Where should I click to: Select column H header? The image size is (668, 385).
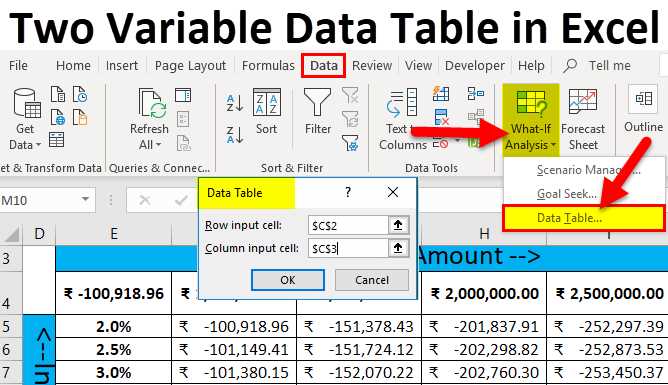[x=484, y=234]
